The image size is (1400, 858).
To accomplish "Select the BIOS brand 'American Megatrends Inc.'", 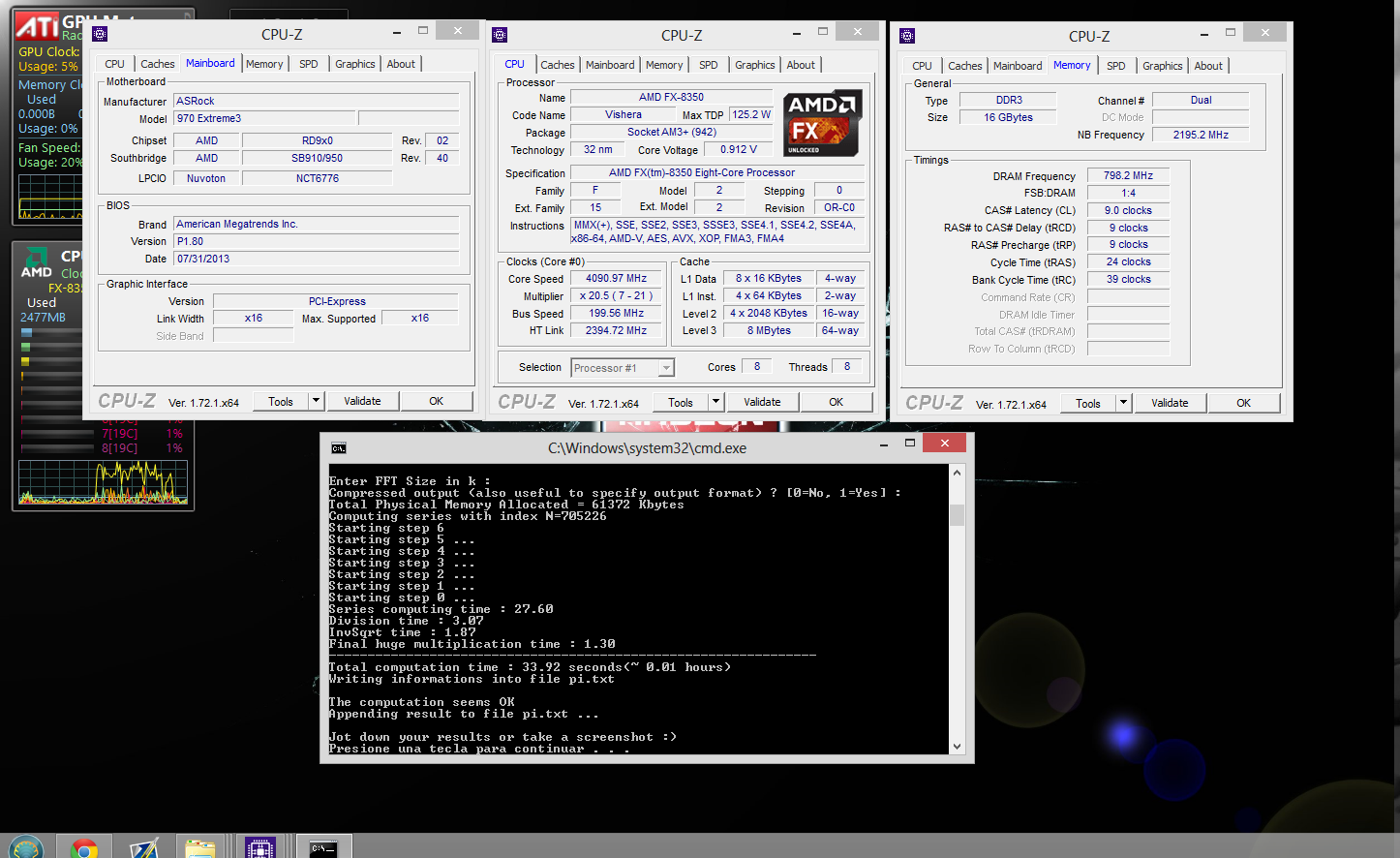I will point(316,224).
